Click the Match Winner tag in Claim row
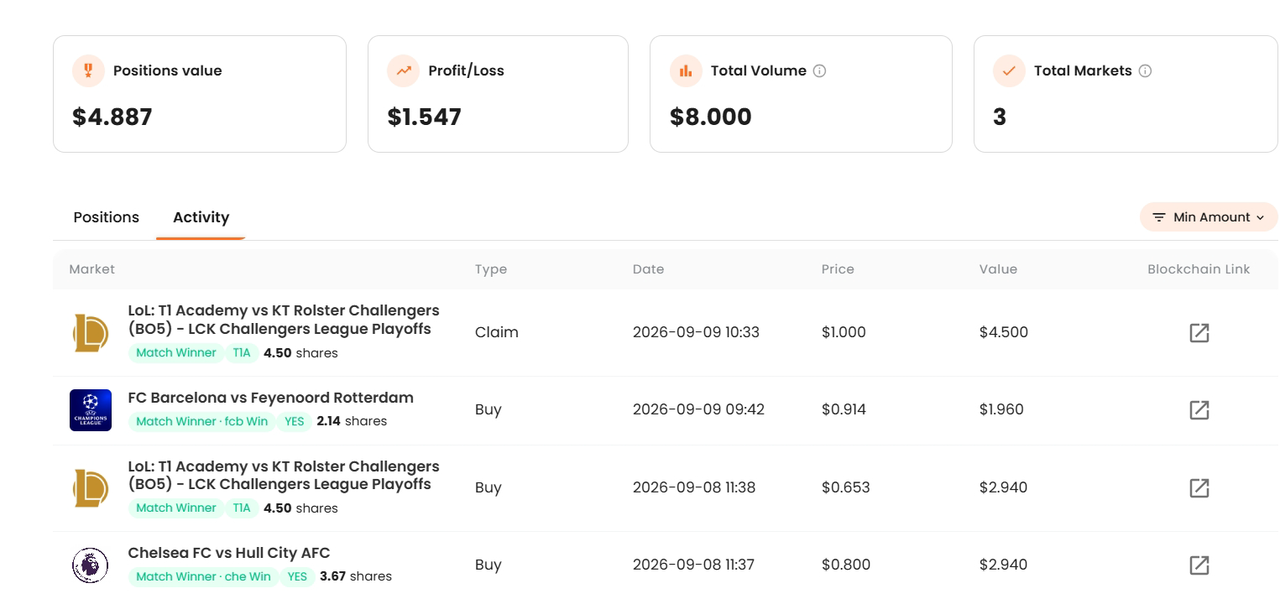Screen dimensions: 1280x599 pos(176,352)
